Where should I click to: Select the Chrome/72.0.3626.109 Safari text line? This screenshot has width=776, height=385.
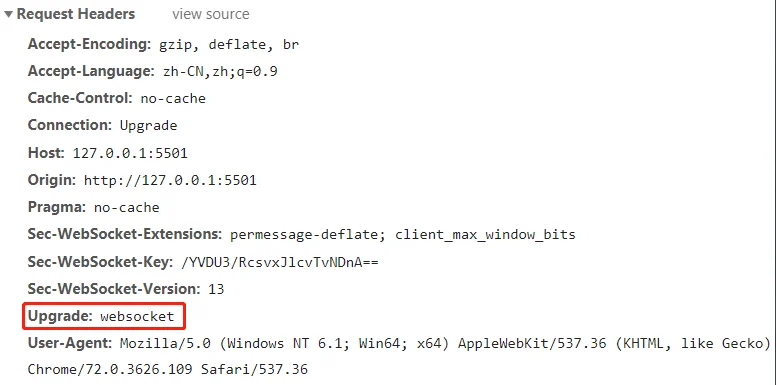(x=168, y=369)
